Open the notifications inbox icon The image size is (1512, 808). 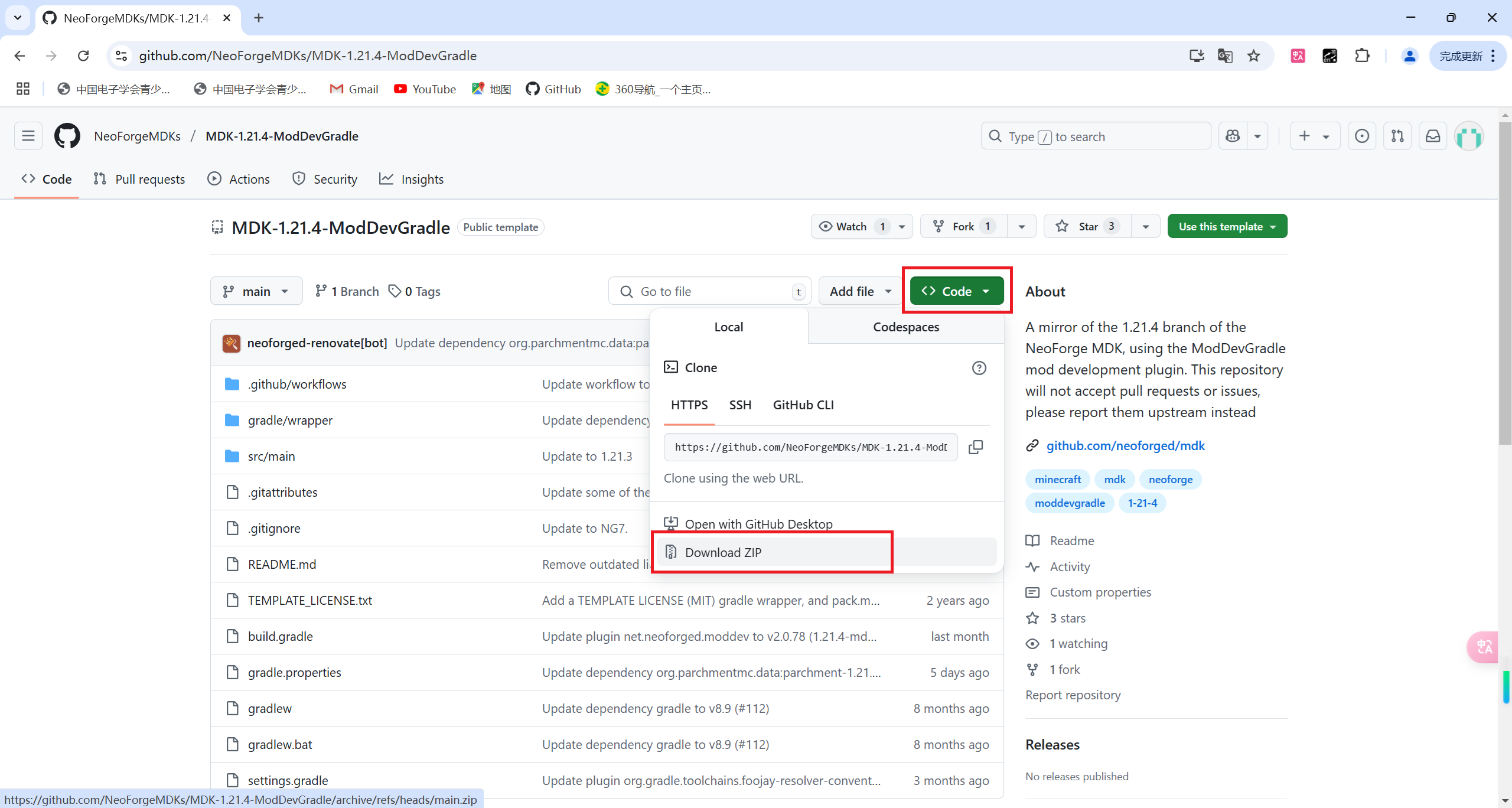[x=1433, y=136]
